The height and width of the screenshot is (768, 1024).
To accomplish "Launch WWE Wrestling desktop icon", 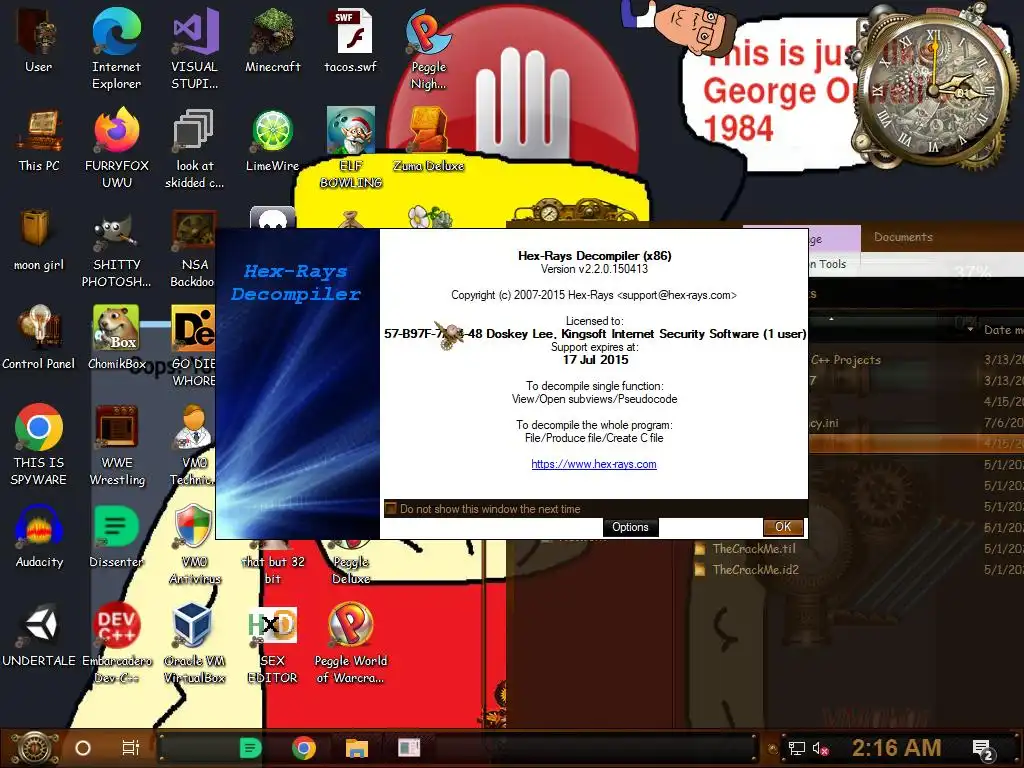I will point(117,445).
